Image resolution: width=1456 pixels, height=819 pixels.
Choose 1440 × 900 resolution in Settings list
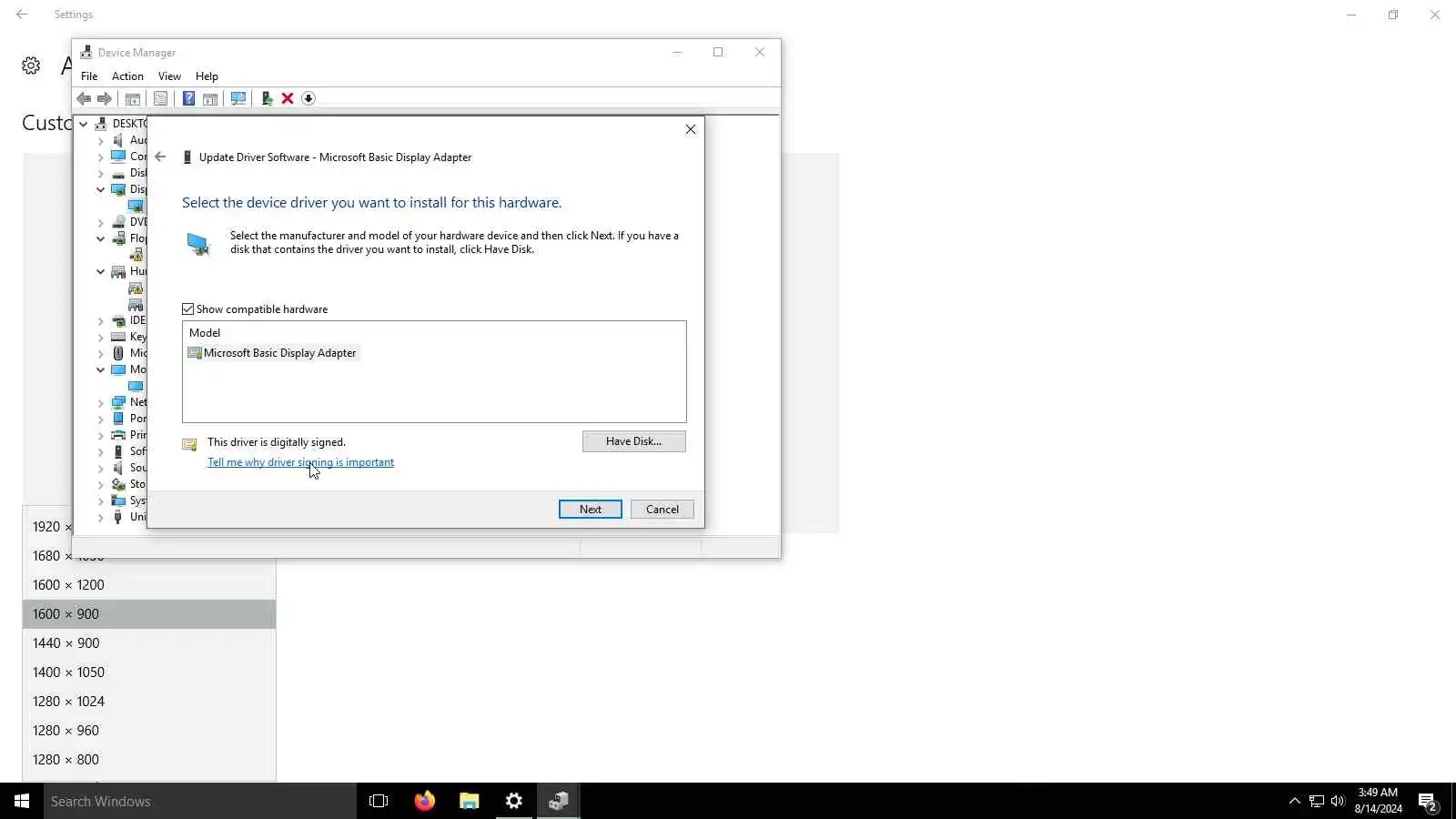coord(149,643)
